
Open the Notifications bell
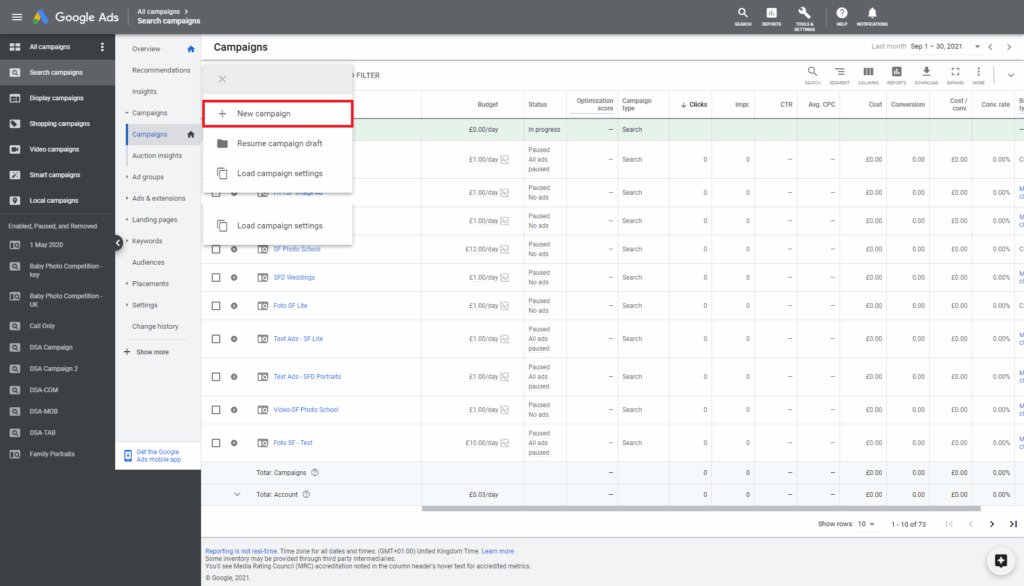pos(872,16)
